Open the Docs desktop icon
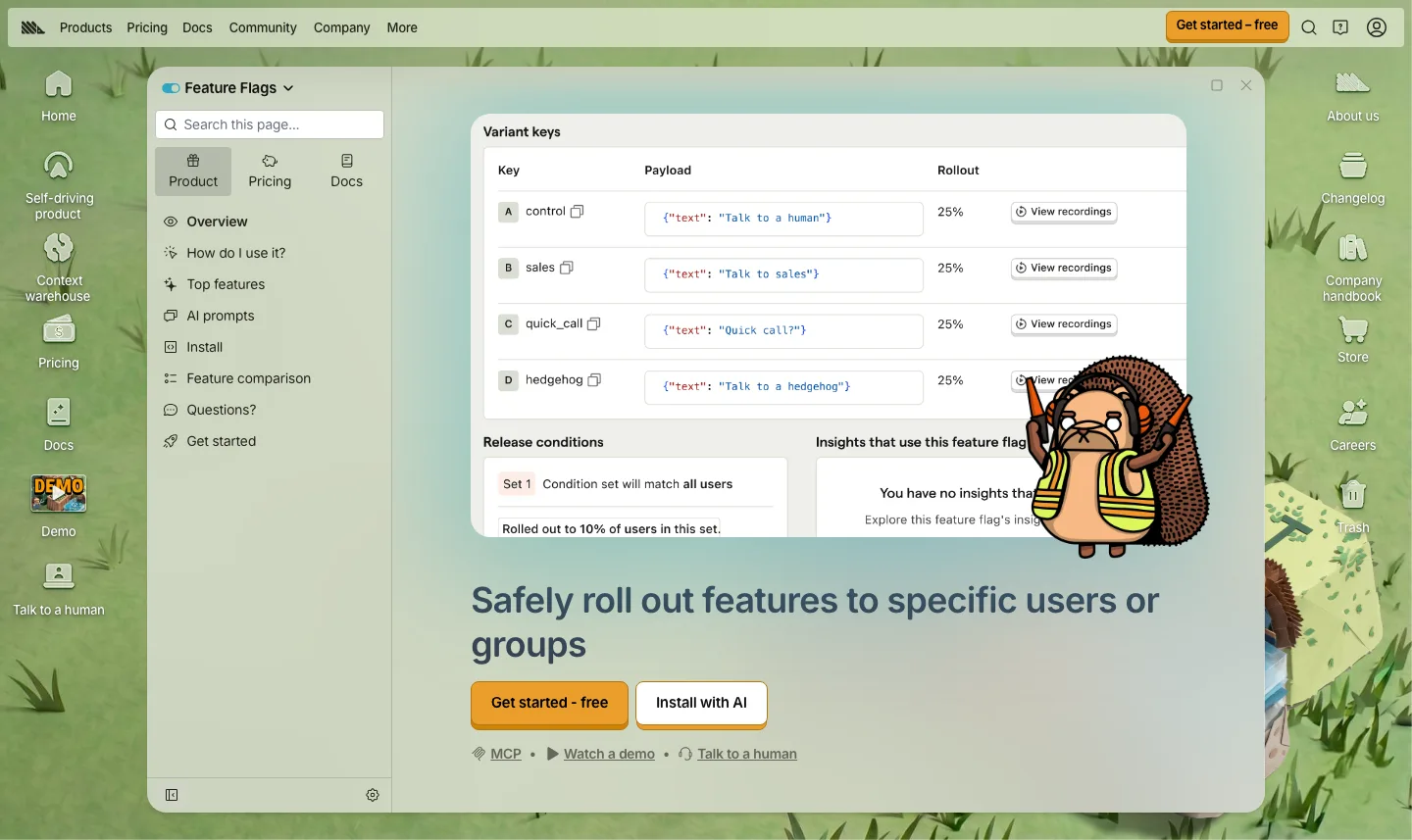 (59, 424)
